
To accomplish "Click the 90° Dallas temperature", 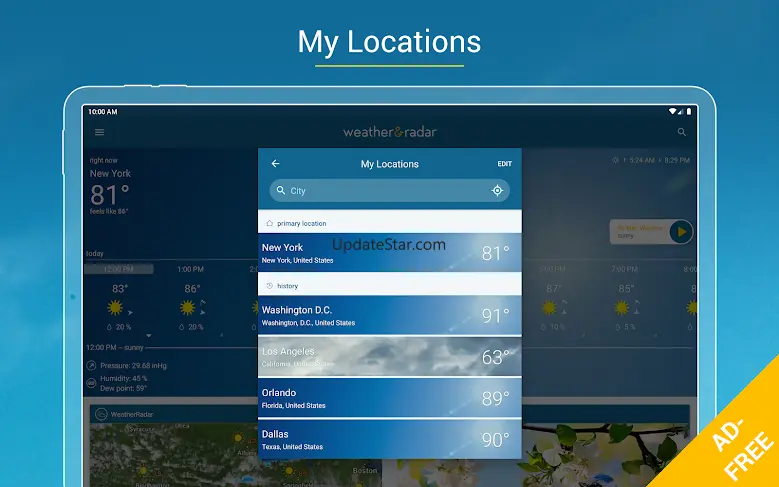I will coord(495,439).
